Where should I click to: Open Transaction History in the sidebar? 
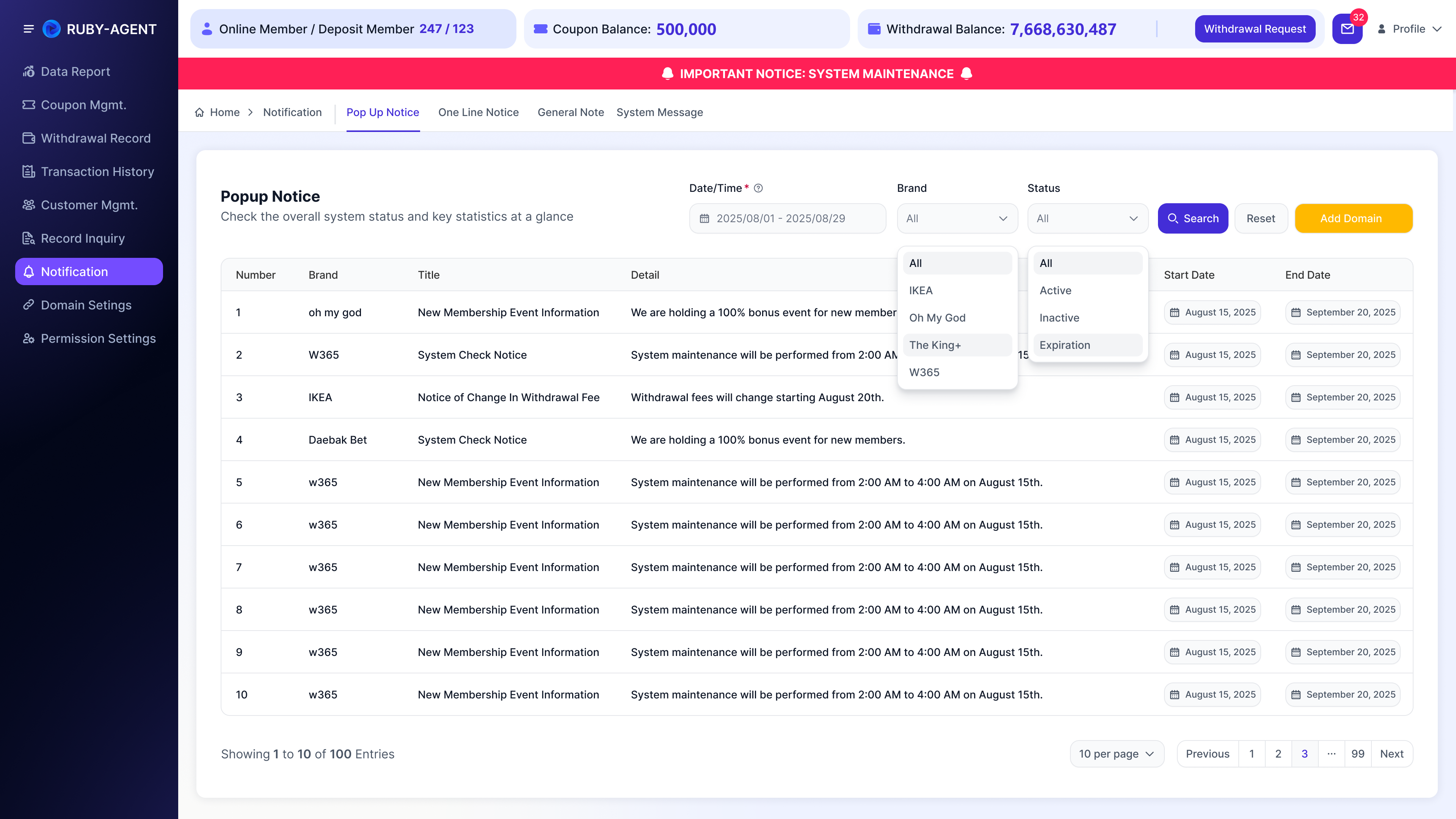tap(89, 172)
